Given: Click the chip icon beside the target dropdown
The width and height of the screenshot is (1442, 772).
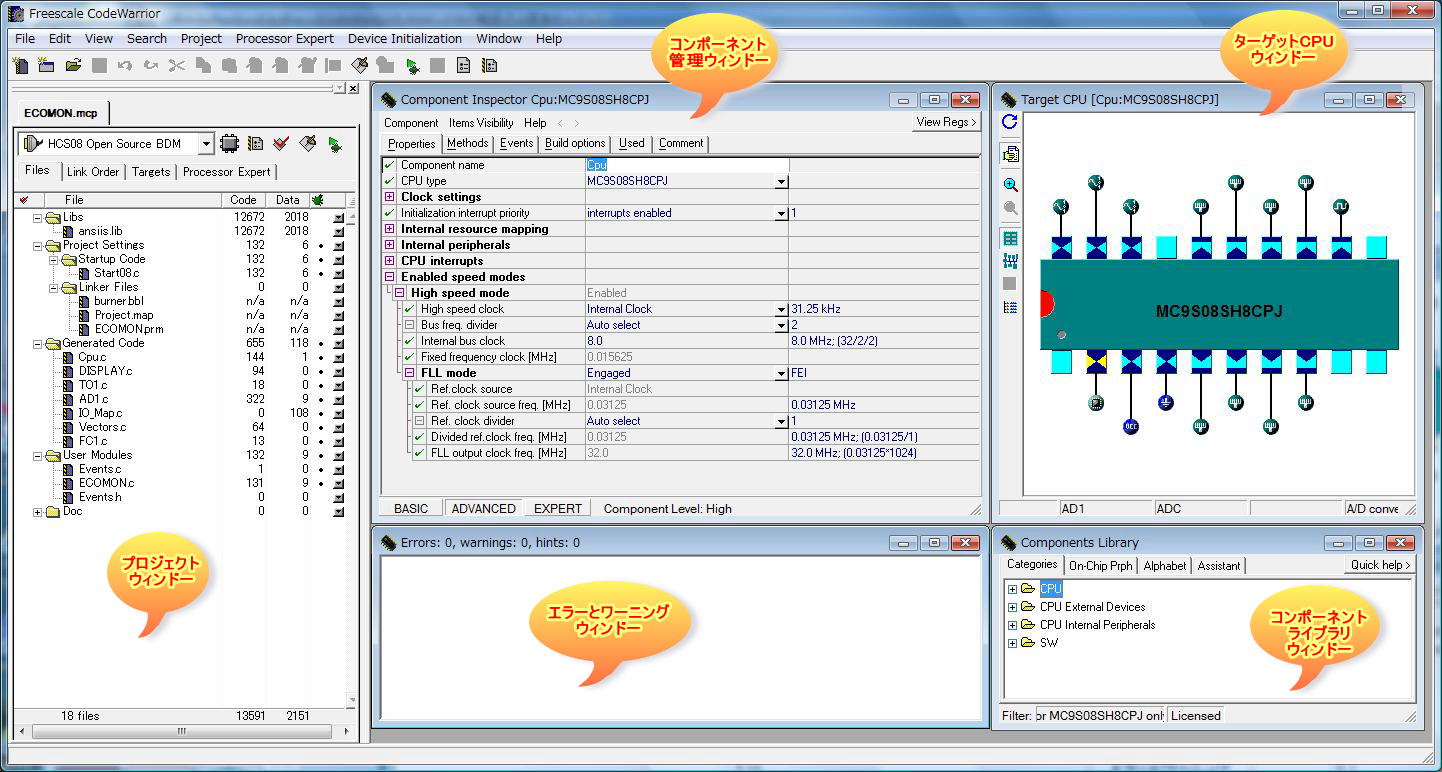Looking at the screenshot, I should click(229, 144).
